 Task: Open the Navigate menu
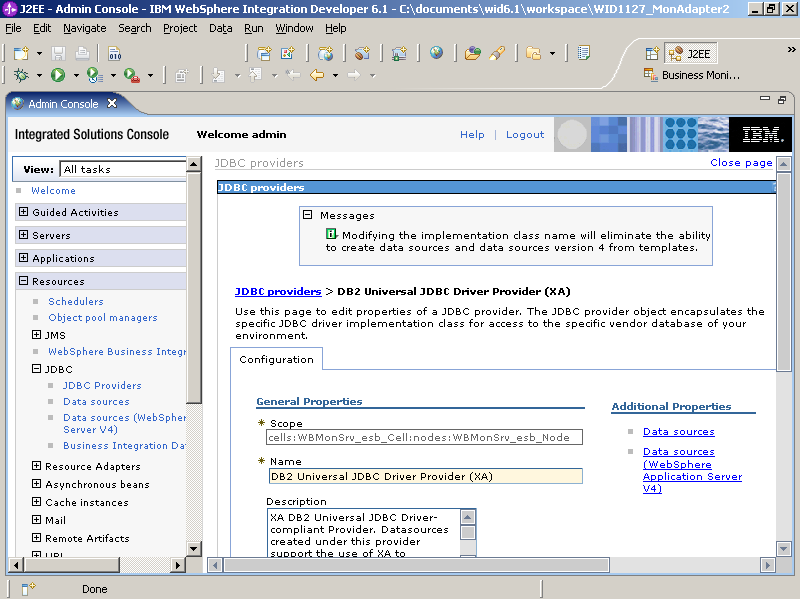point(85,29)
